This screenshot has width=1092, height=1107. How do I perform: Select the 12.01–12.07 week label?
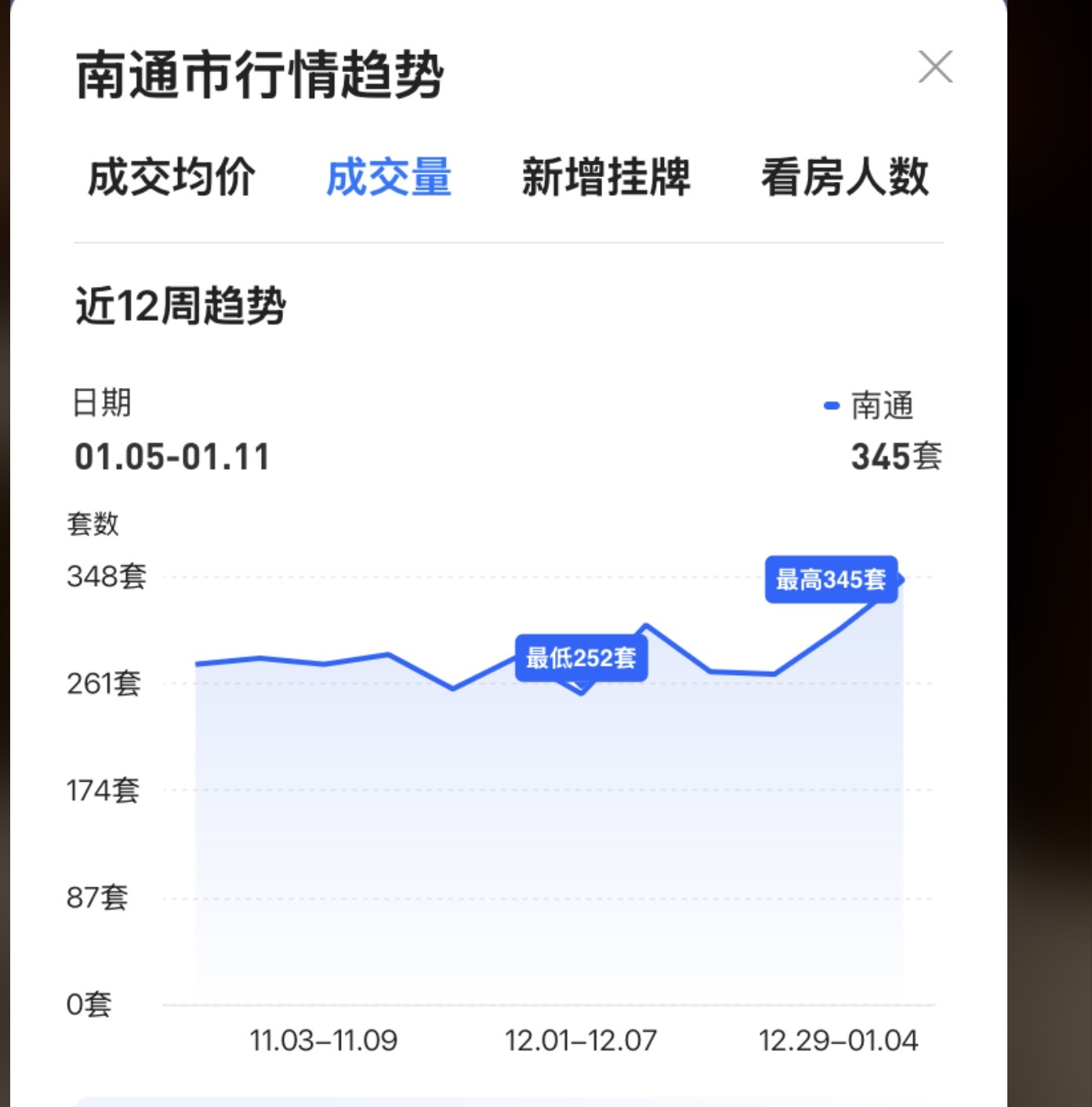(x=581, y=1040)
